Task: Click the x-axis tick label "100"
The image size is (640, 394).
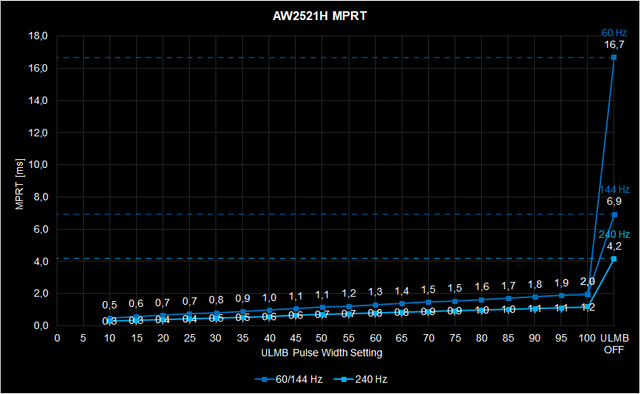Action: (x=587, y=338)
